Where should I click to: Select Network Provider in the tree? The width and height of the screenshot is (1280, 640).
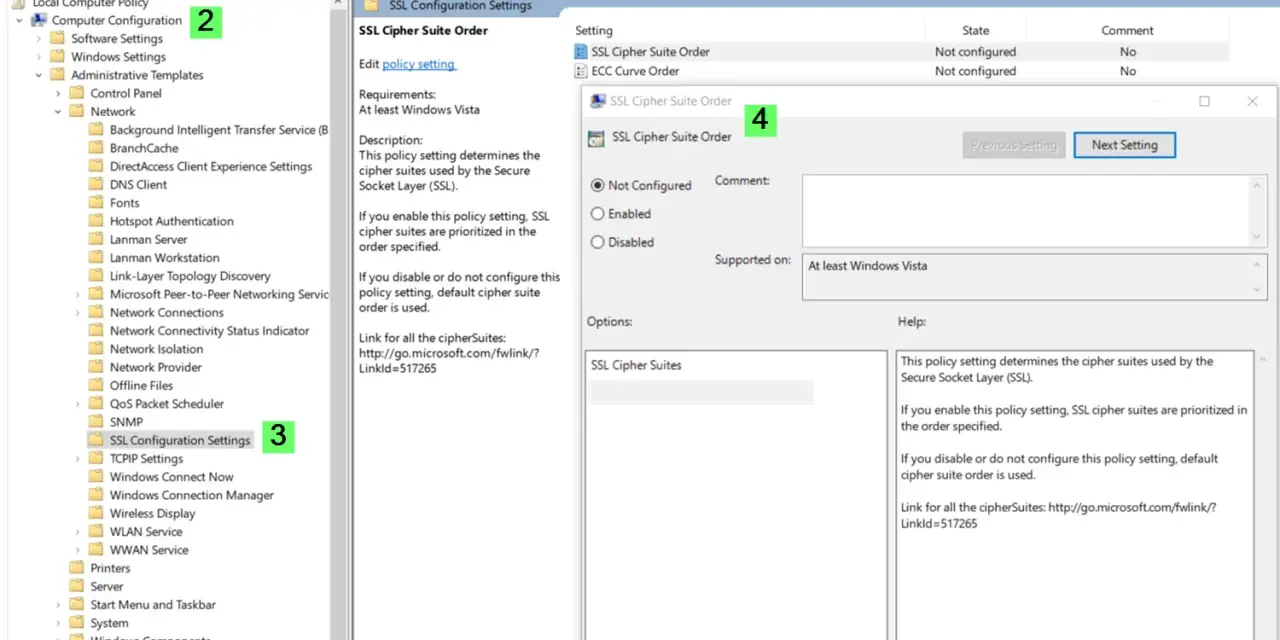pyautogui.click(x=155, y=367)
